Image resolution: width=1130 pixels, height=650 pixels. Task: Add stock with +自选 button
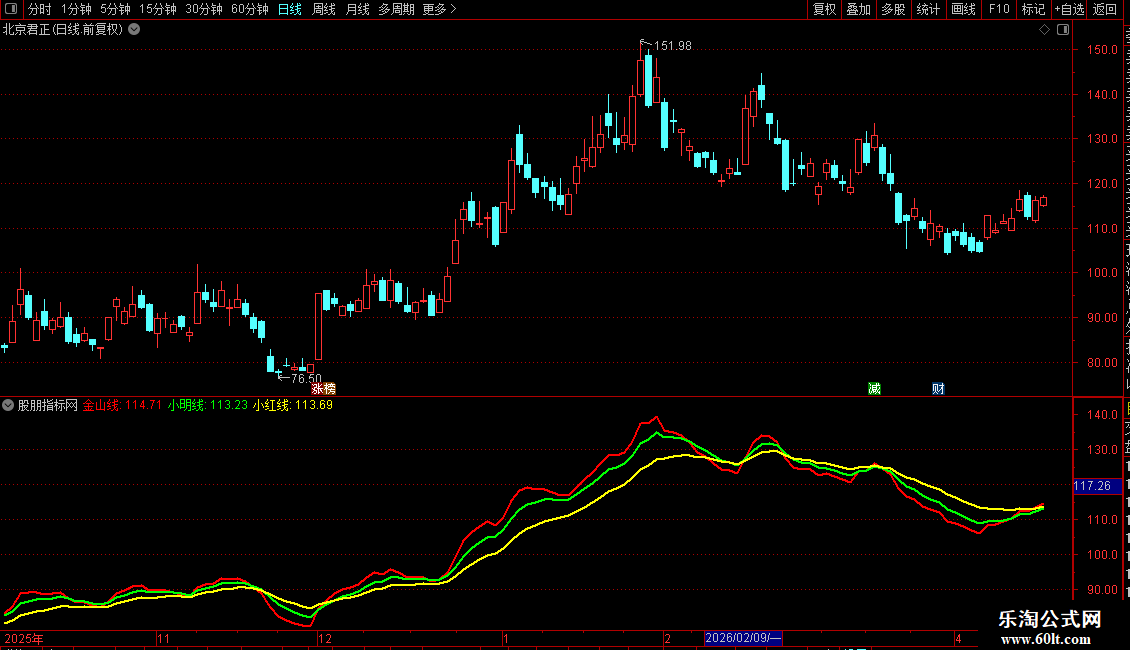point(1069,9)
